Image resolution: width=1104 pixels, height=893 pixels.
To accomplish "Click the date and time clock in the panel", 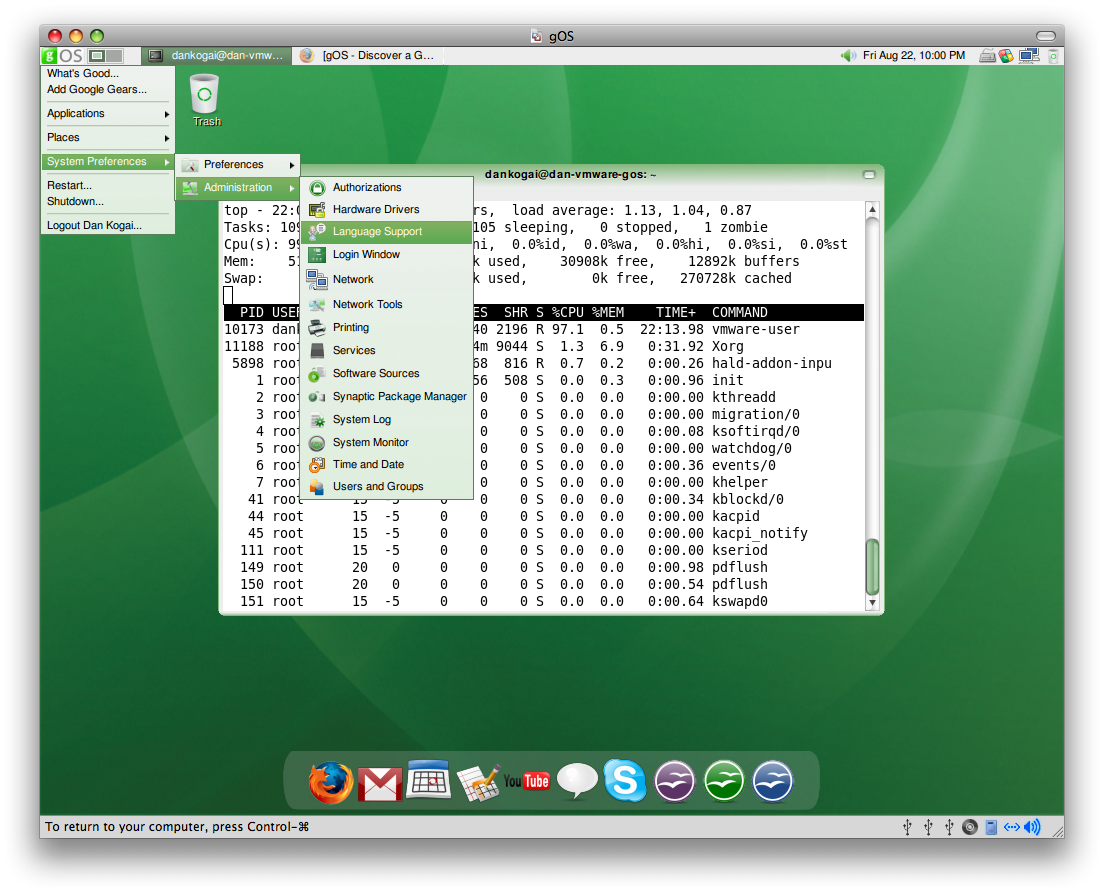I will [913, 56].
